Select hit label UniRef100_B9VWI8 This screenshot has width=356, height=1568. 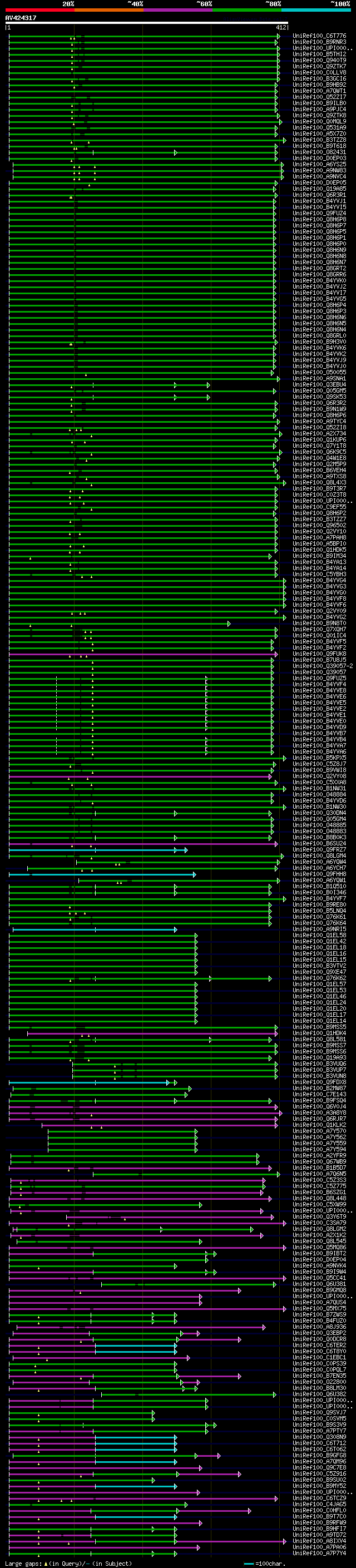tap(319, 770)
